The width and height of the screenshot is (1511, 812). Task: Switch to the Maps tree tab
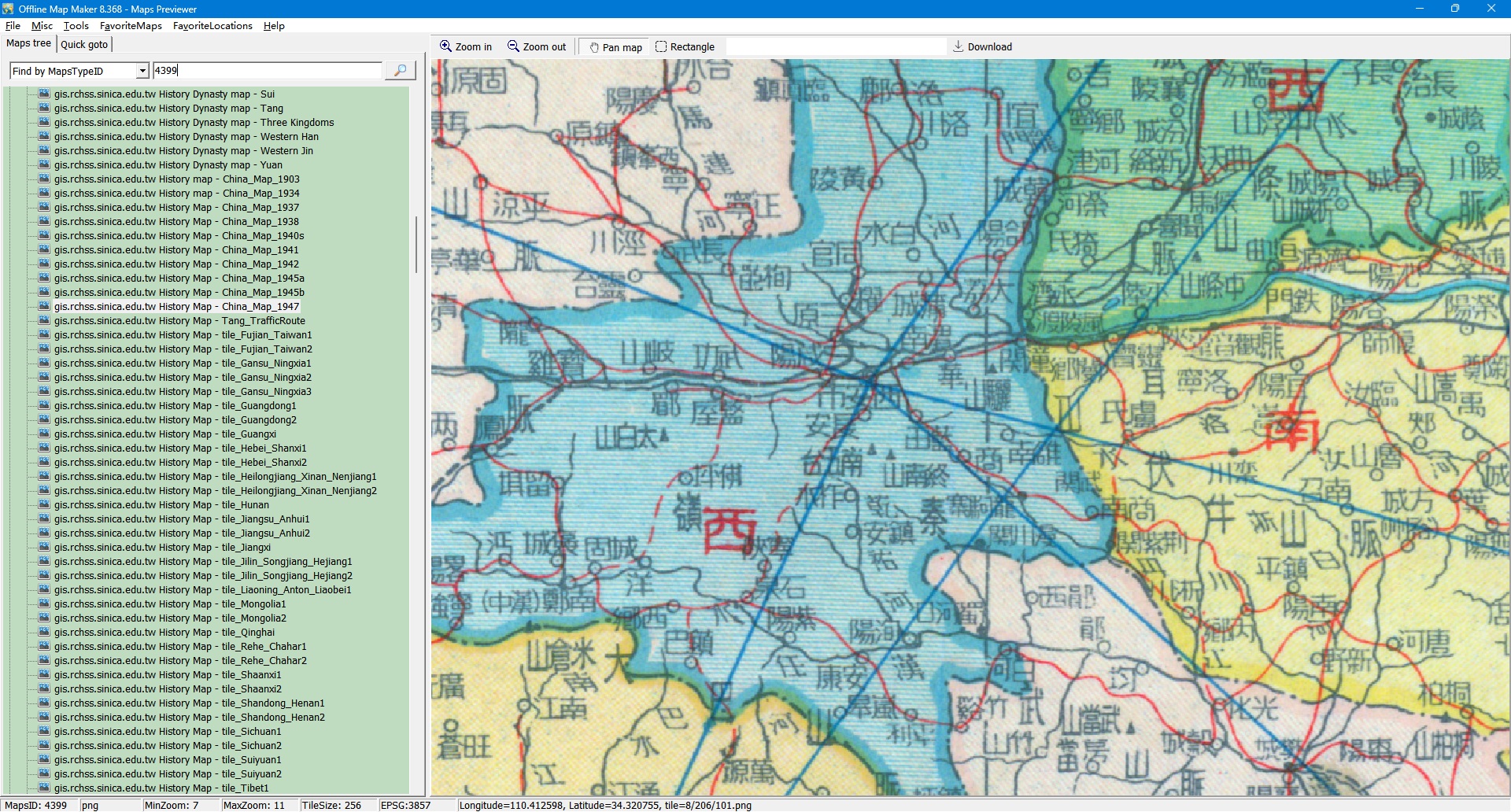pos(28,44)
